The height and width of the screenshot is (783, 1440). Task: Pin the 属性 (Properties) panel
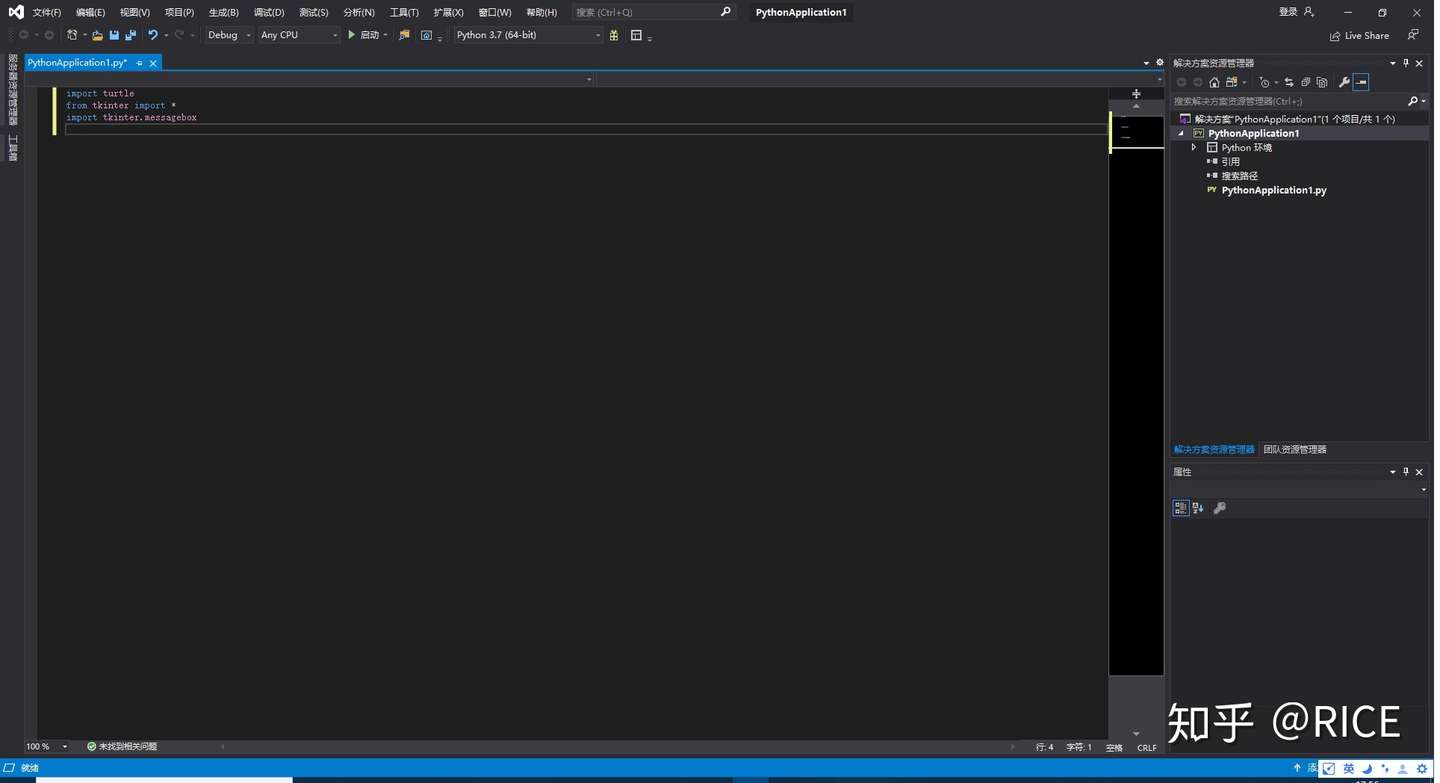1405,471
